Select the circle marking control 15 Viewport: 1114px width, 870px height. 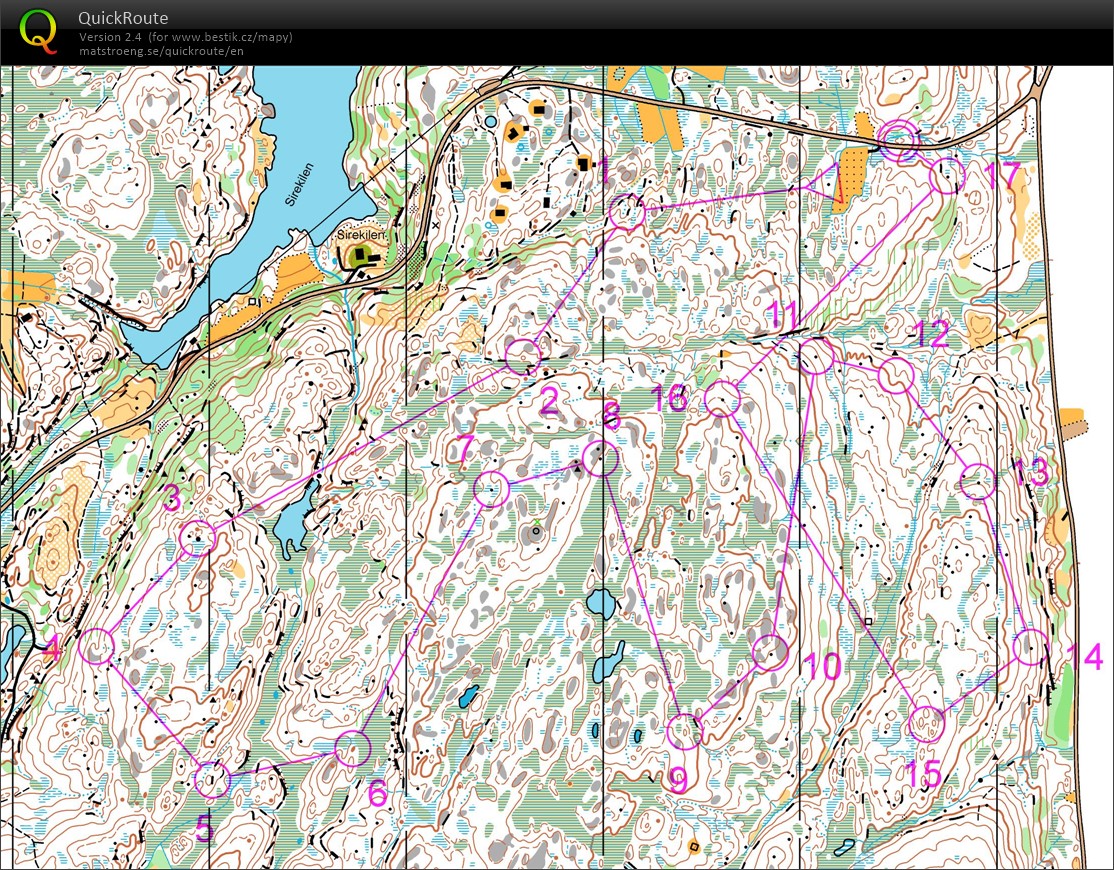point(926,724)
